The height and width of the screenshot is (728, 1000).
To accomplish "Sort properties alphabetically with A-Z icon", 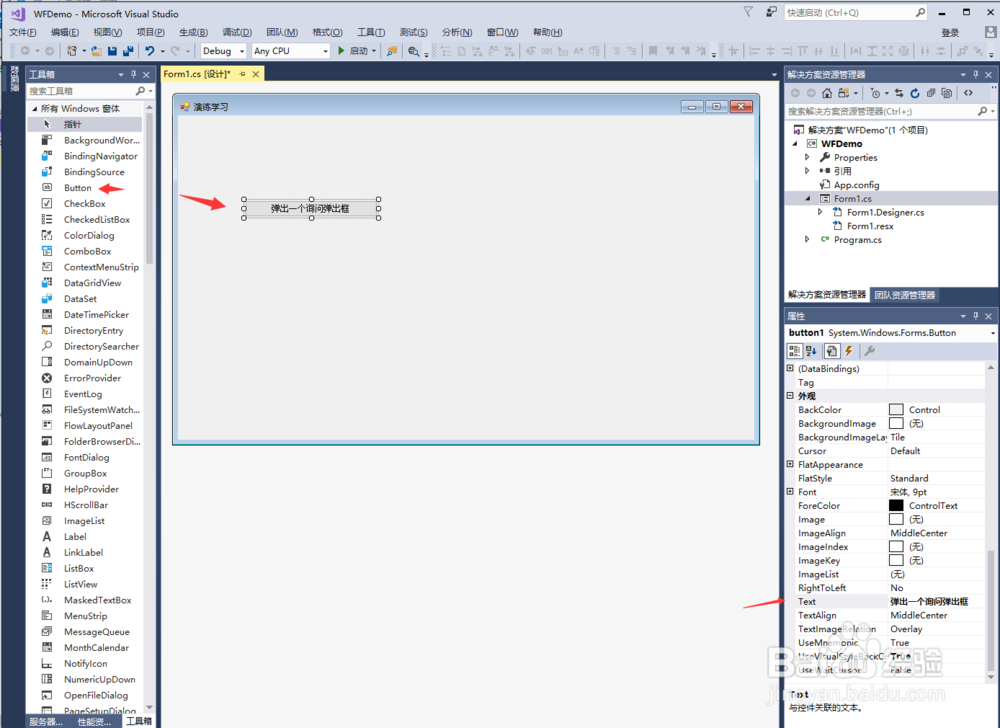I will point(811,351).
